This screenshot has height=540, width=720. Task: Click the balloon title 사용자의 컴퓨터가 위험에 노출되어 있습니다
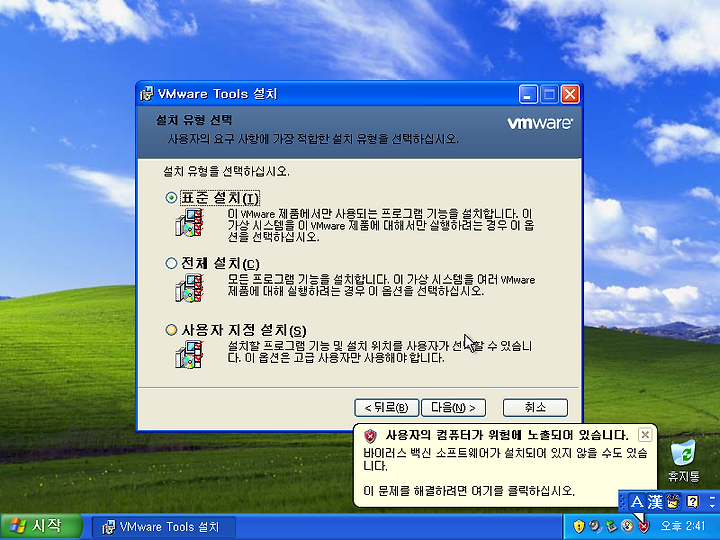click(x=507, y=435)
